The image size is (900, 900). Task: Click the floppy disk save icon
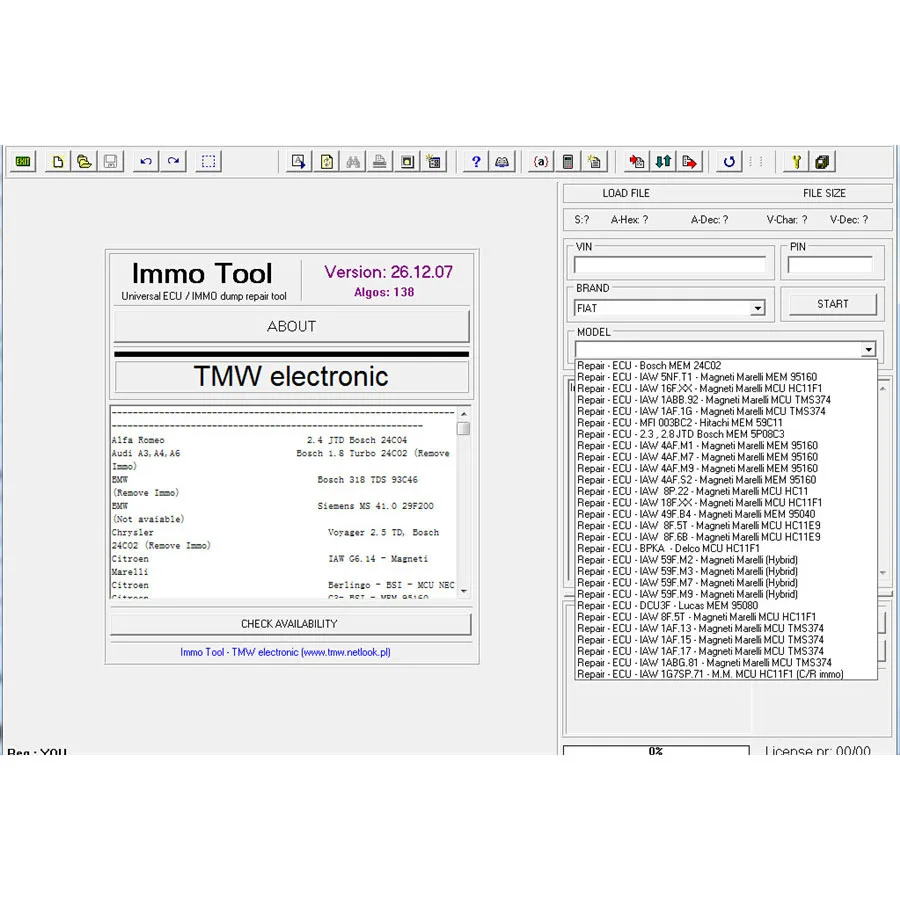[111, 161]
